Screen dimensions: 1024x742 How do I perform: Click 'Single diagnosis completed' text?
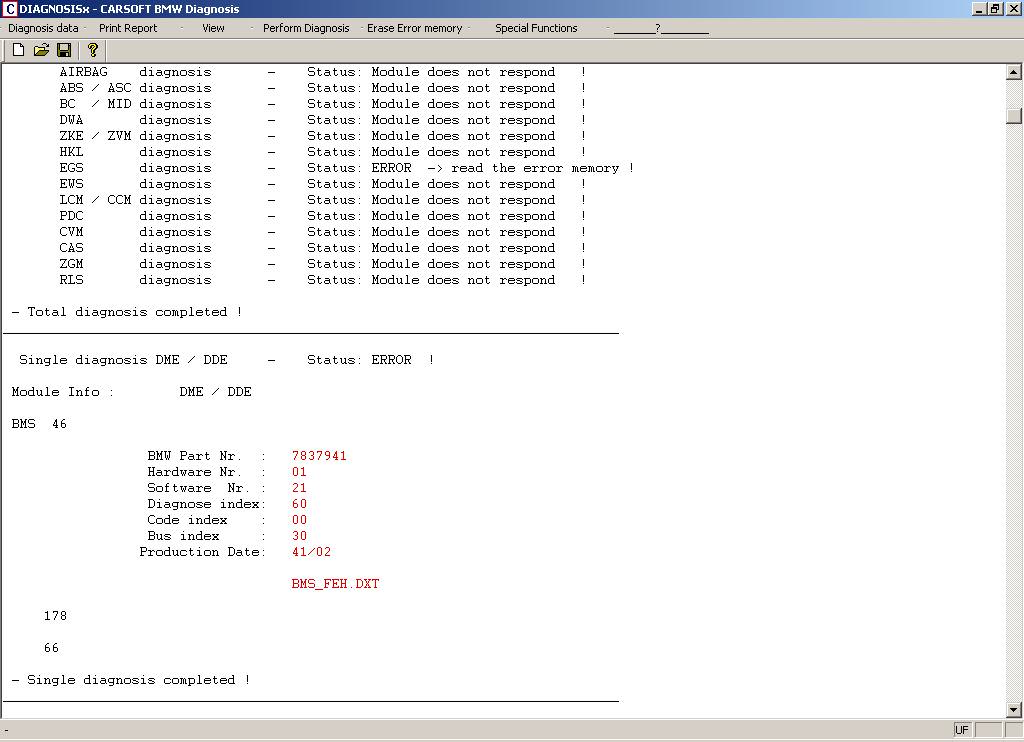131,680
